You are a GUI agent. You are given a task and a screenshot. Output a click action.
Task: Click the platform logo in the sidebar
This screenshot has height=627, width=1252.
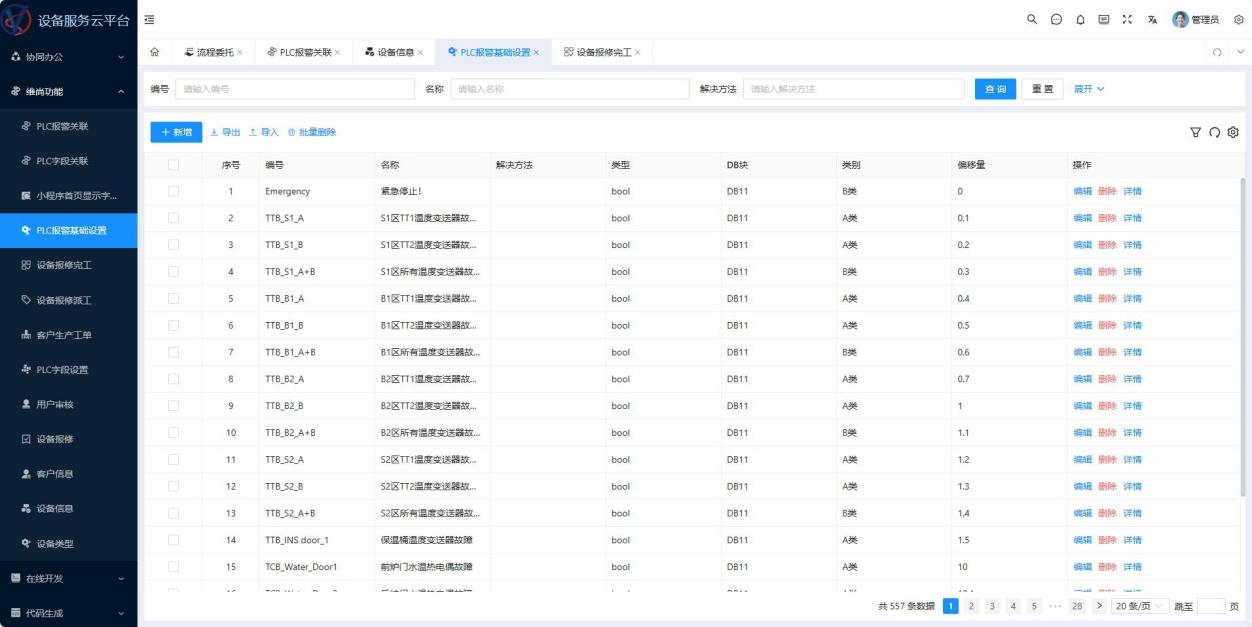point(17,20)
